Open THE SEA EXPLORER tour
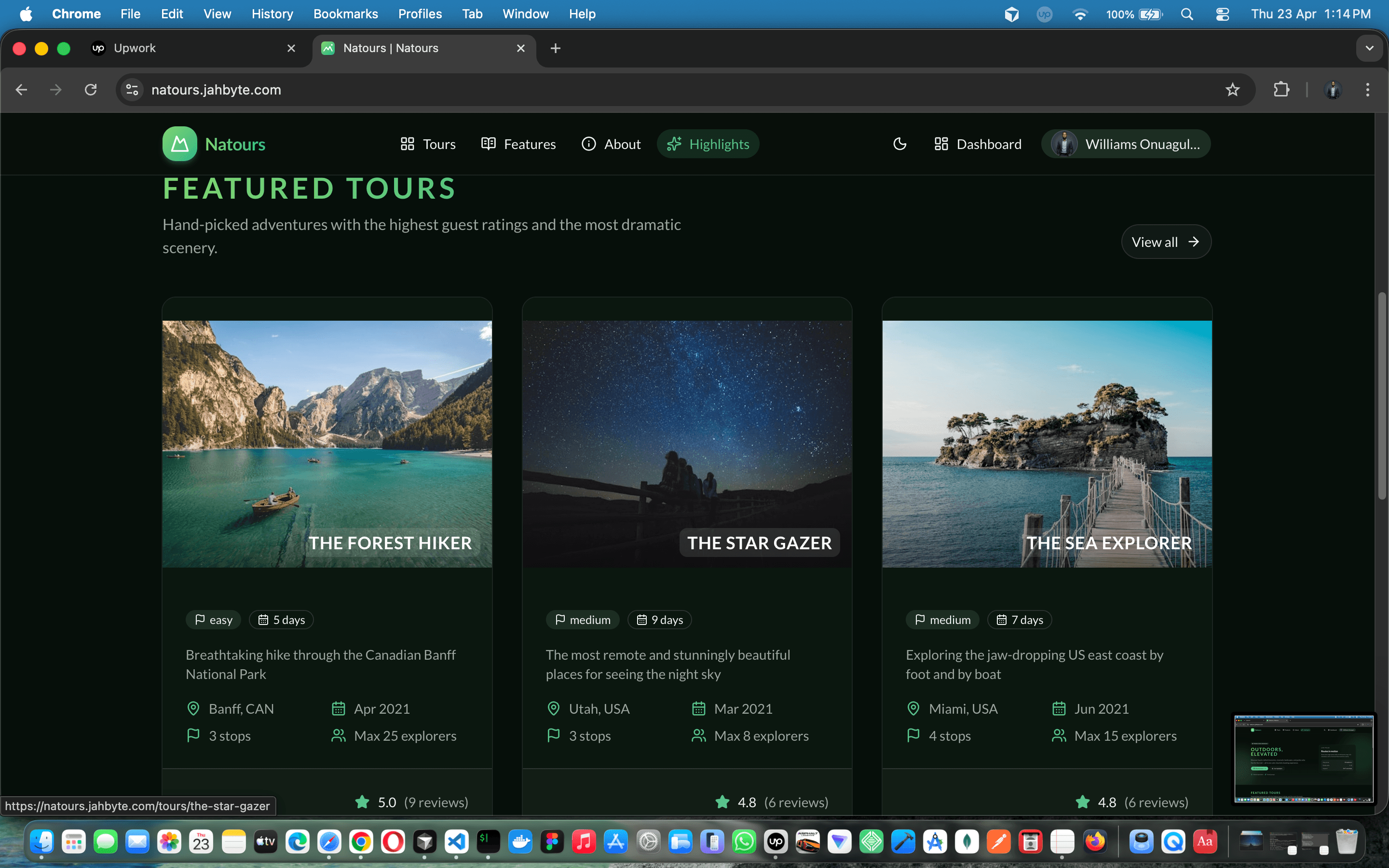 coord(1109,542)
